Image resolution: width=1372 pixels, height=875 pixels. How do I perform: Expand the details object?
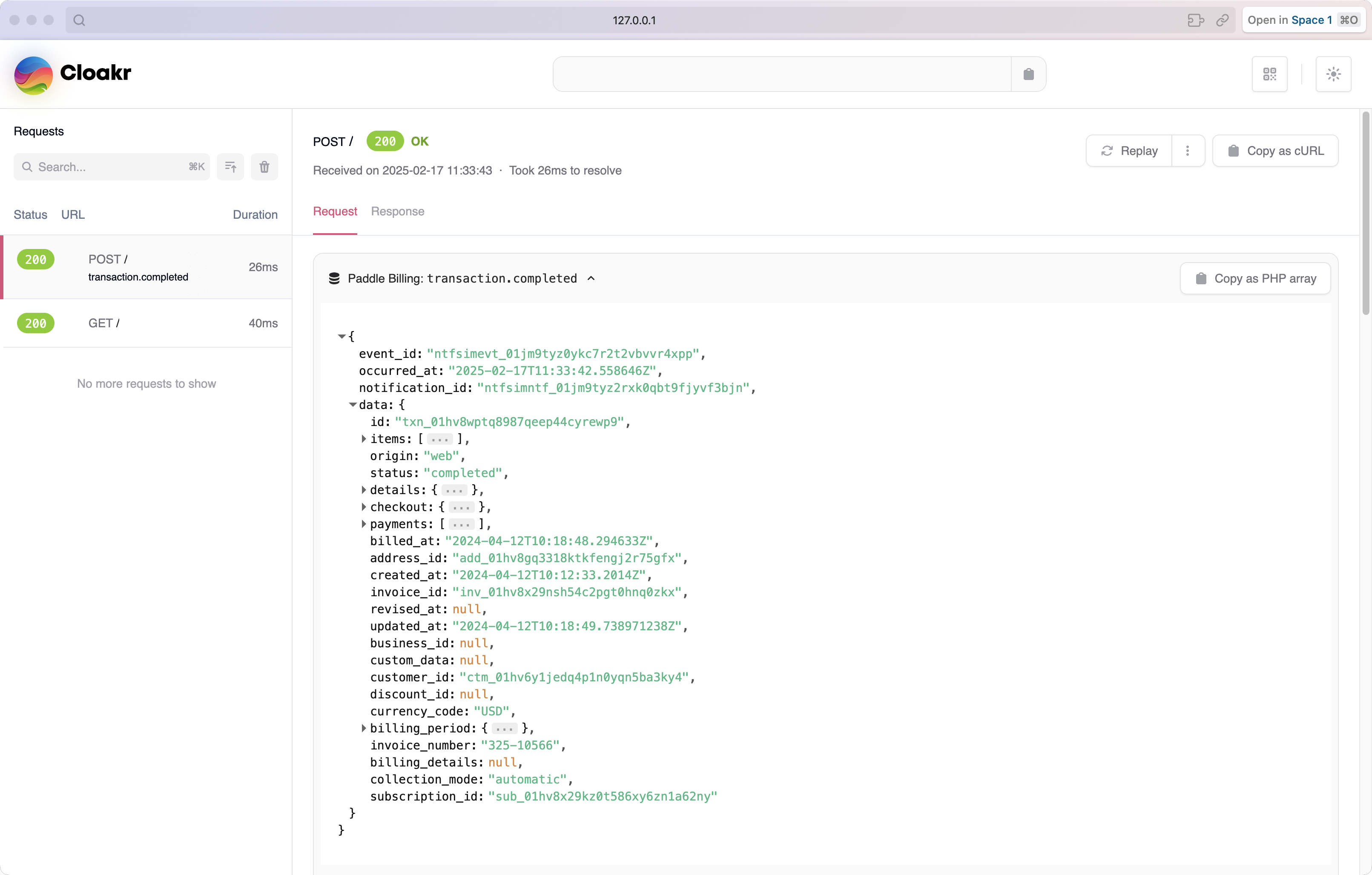click(x=364, y=490)
